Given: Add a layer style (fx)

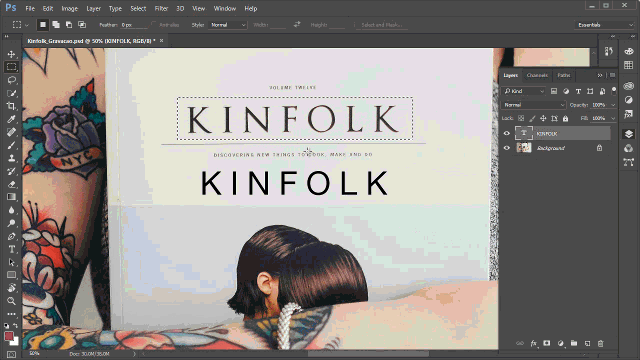Looking at the screenshot, I should 533,344.
